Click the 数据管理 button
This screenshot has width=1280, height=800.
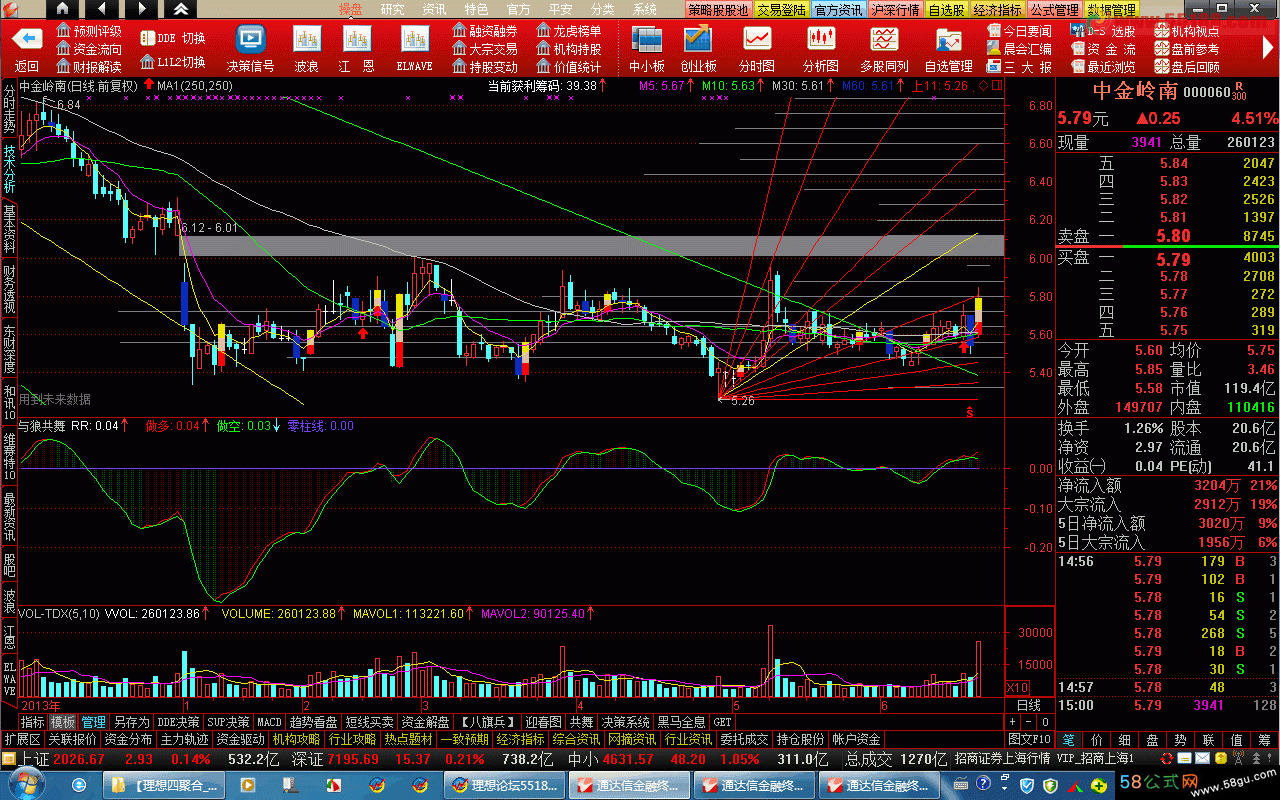[x=1112, y=10]
